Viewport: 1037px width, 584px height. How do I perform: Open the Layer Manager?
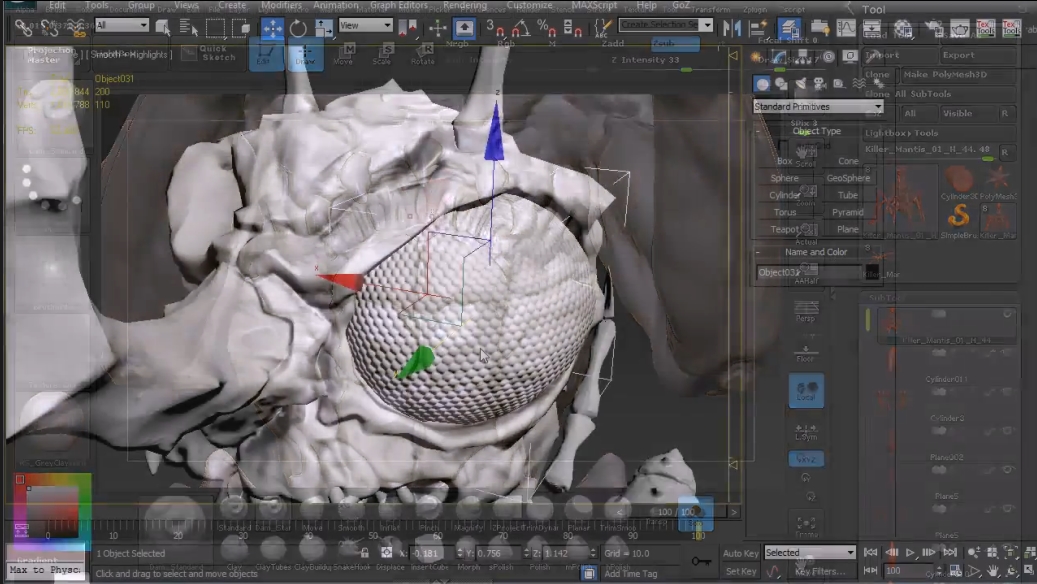coord(788,27)
